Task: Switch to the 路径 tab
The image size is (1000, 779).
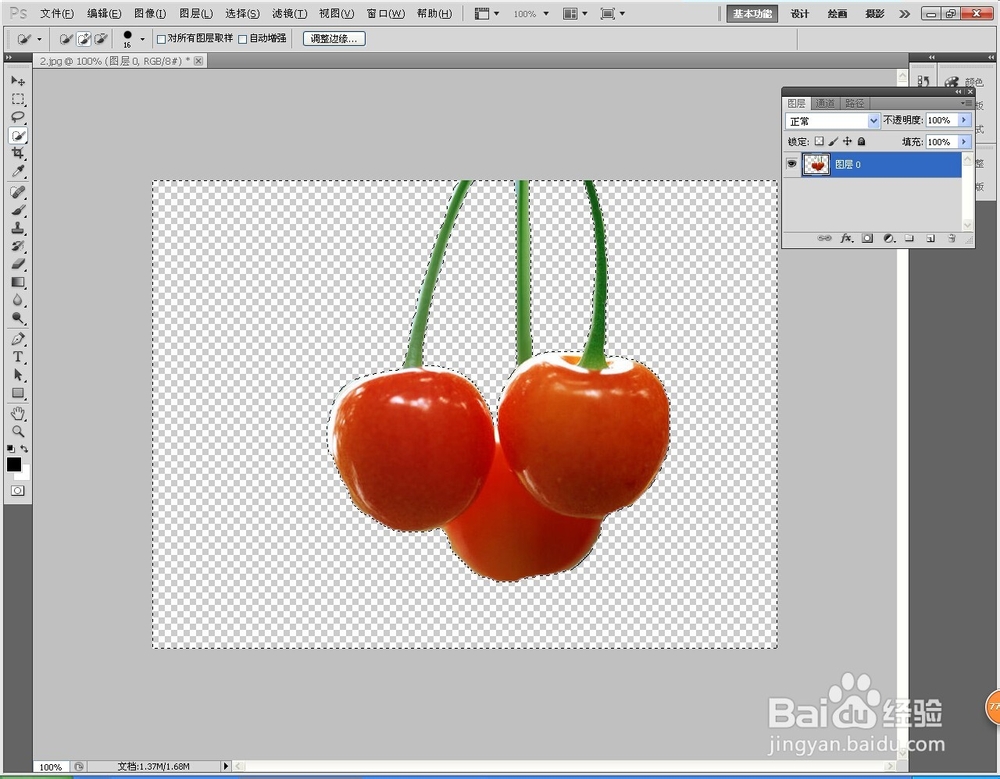Action: [x=854, y=103]
